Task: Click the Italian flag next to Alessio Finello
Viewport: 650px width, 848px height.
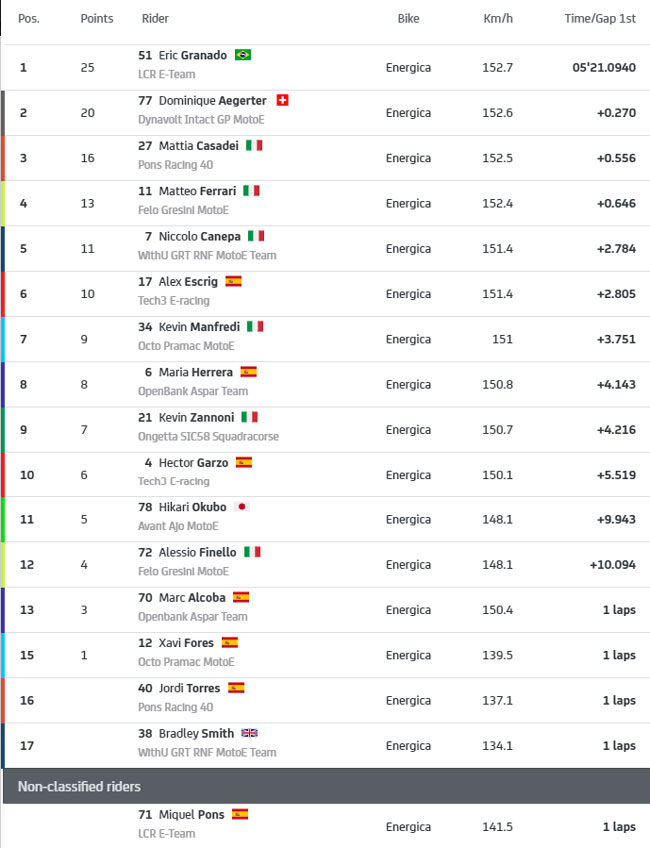Action: tap(252, 552)
